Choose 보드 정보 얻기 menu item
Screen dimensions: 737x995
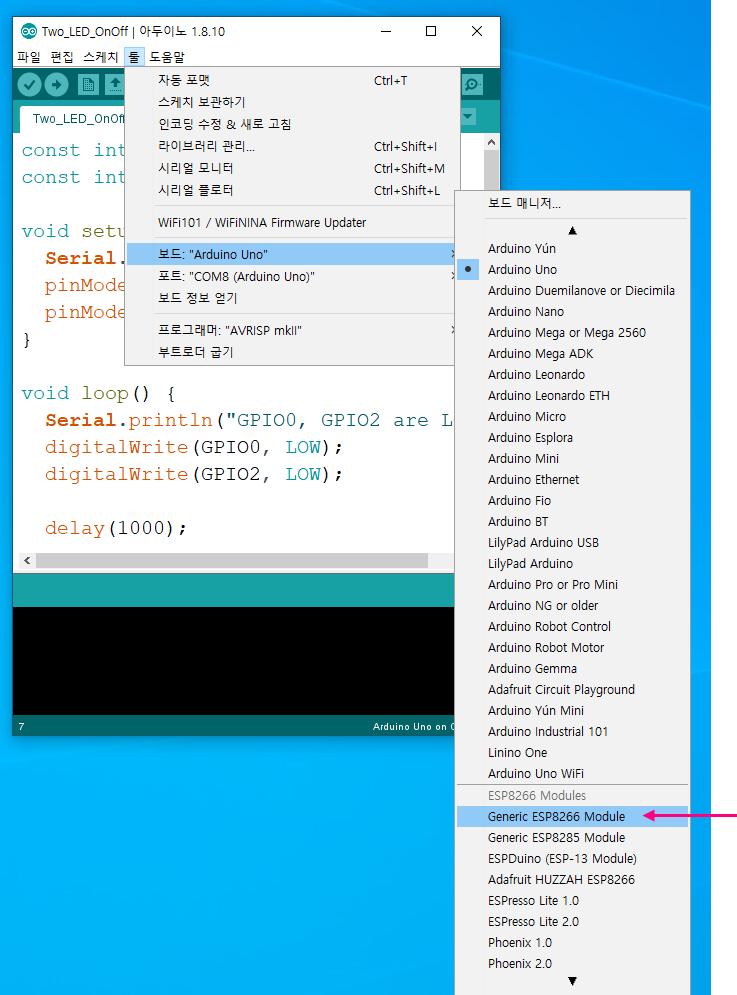click(290, 298)
